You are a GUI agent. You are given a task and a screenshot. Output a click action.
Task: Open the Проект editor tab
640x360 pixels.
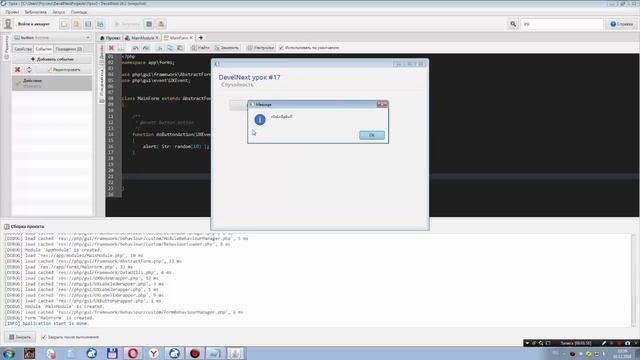click(110, 38)
